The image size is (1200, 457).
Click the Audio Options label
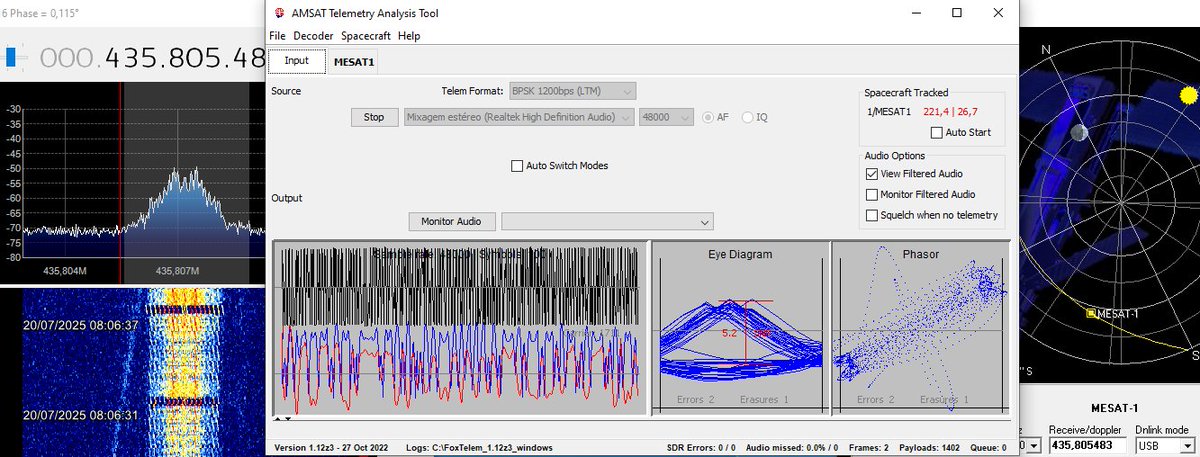point(895,156)
